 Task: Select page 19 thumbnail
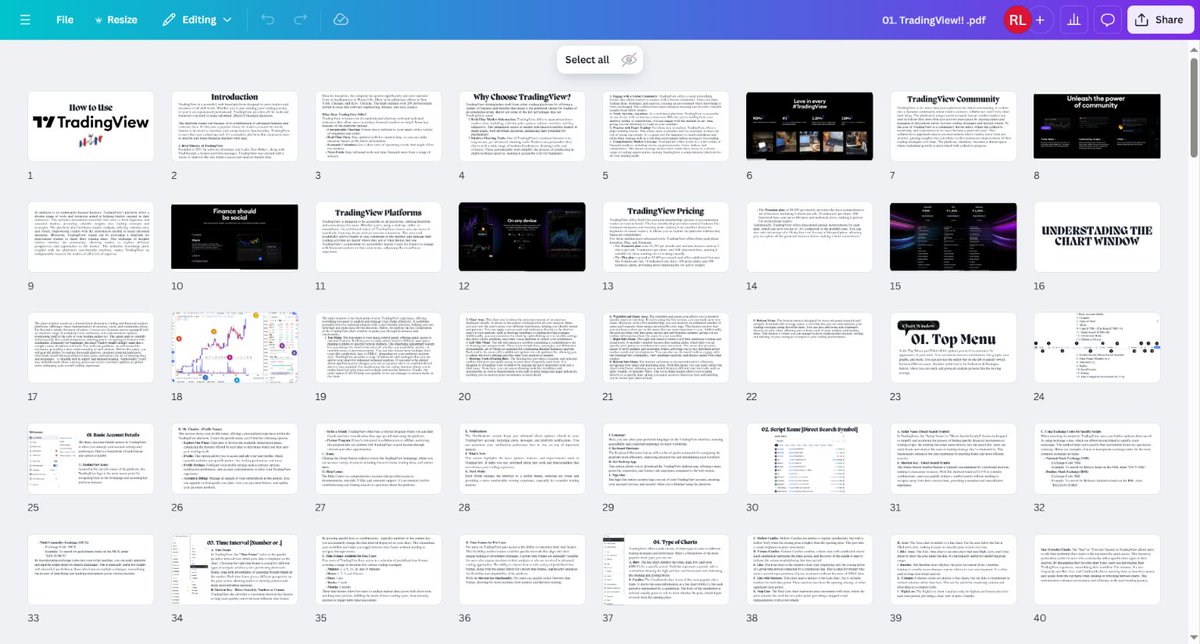coord(378,348)
